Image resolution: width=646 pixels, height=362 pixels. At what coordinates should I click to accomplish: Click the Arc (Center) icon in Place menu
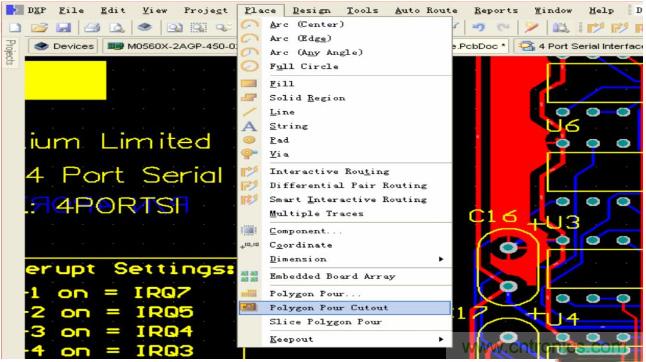click(249, 25)
